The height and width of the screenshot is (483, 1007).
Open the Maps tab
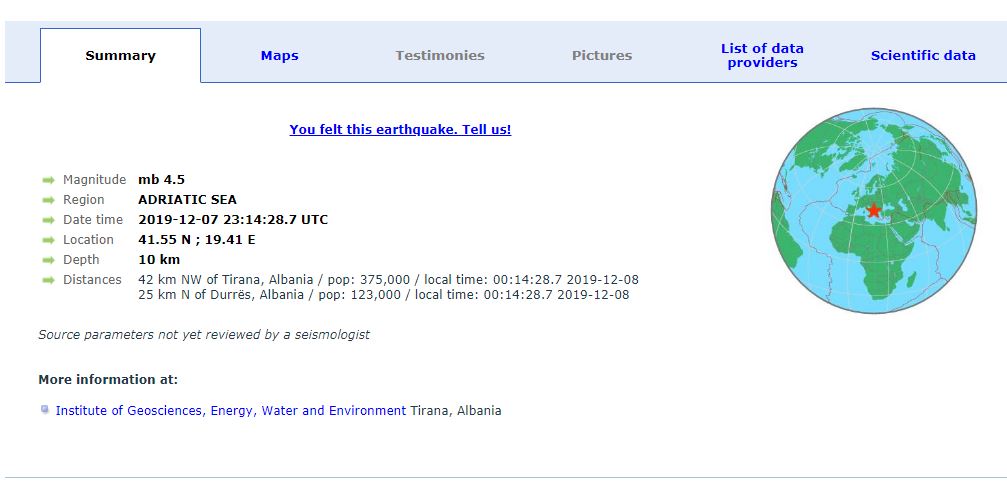click(280, 56)
